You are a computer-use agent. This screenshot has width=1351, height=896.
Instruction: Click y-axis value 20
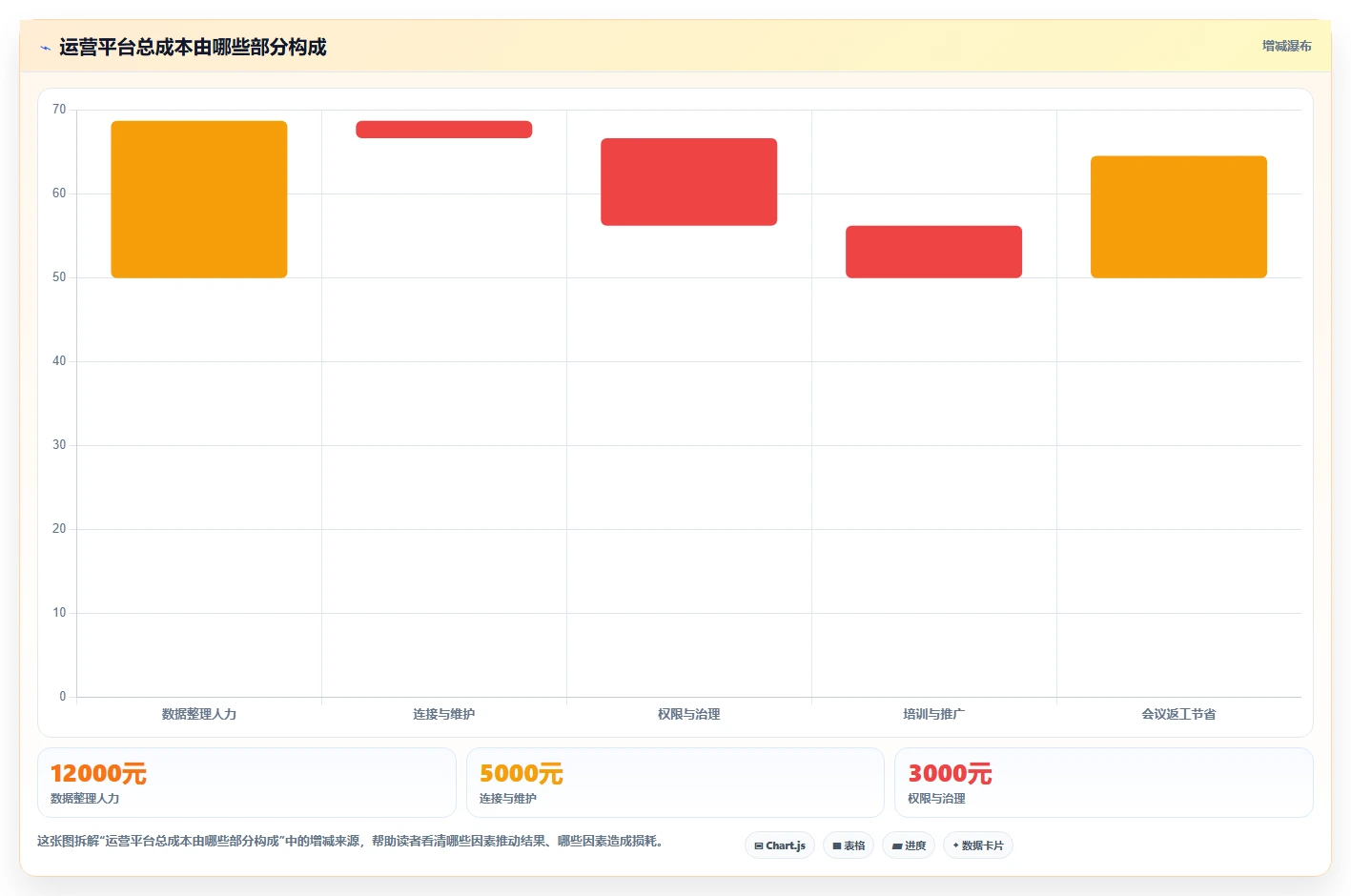coord(59,529)
